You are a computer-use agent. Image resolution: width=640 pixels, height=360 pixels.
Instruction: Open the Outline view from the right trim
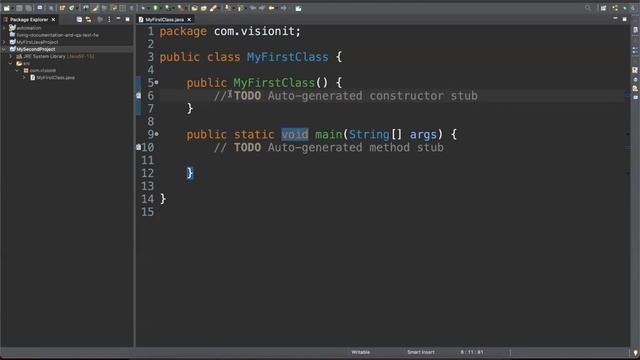click(635, 51)
